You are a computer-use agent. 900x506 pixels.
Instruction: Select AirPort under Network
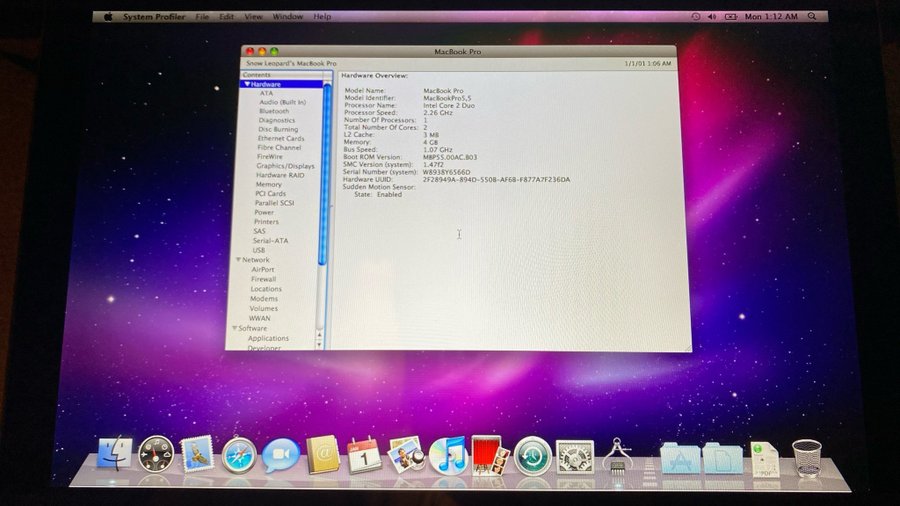(263, 270)
